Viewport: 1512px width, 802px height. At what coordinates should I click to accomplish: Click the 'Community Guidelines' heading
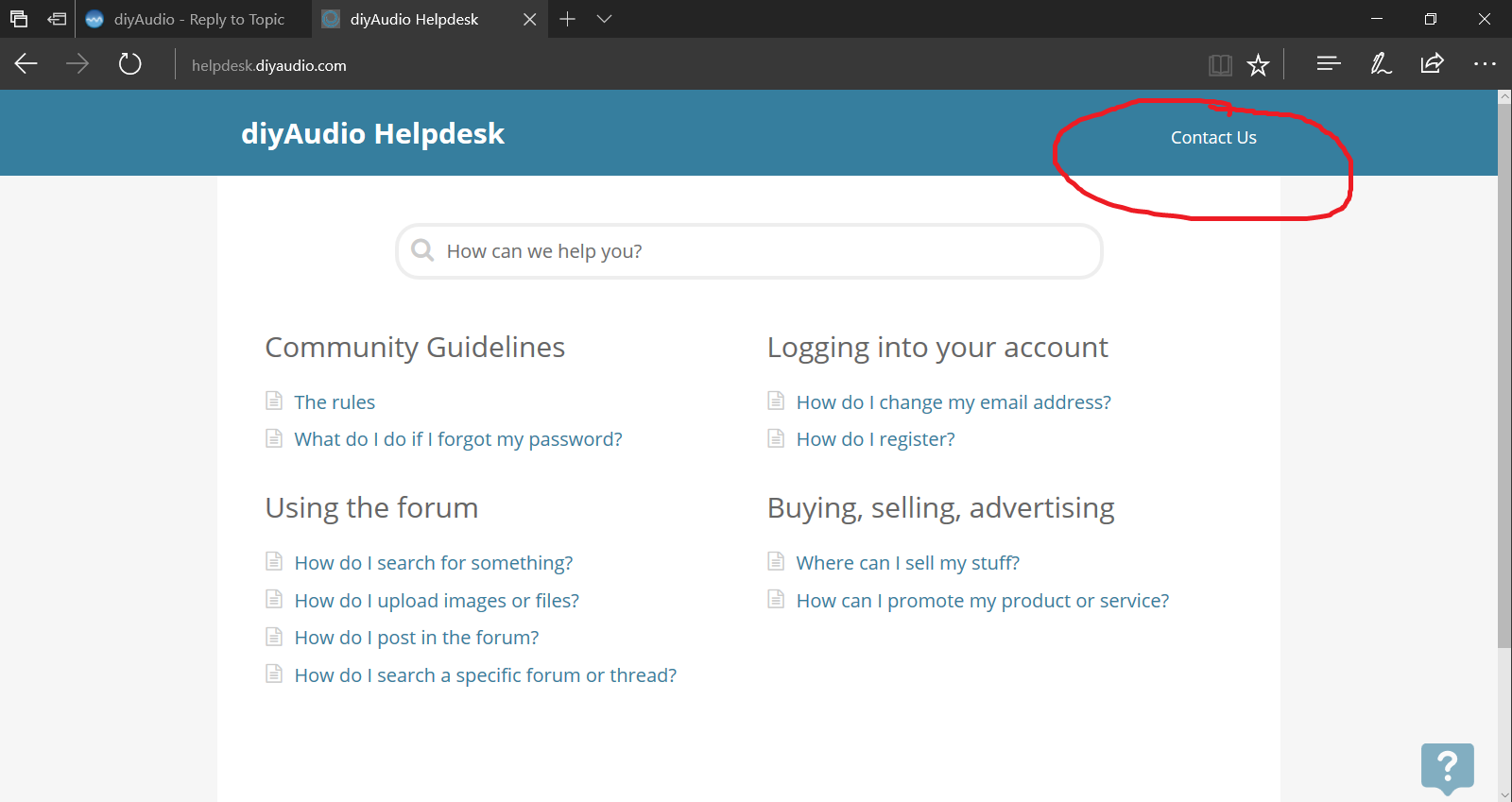click(415, 348)
